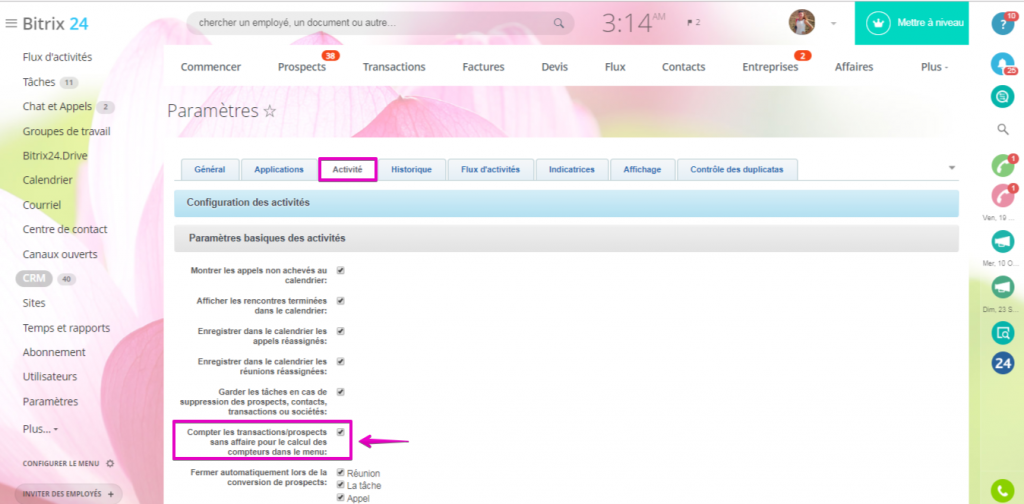Expand Plus... in the left sidebar
1024x504 pixels.
tap(40, 429)
